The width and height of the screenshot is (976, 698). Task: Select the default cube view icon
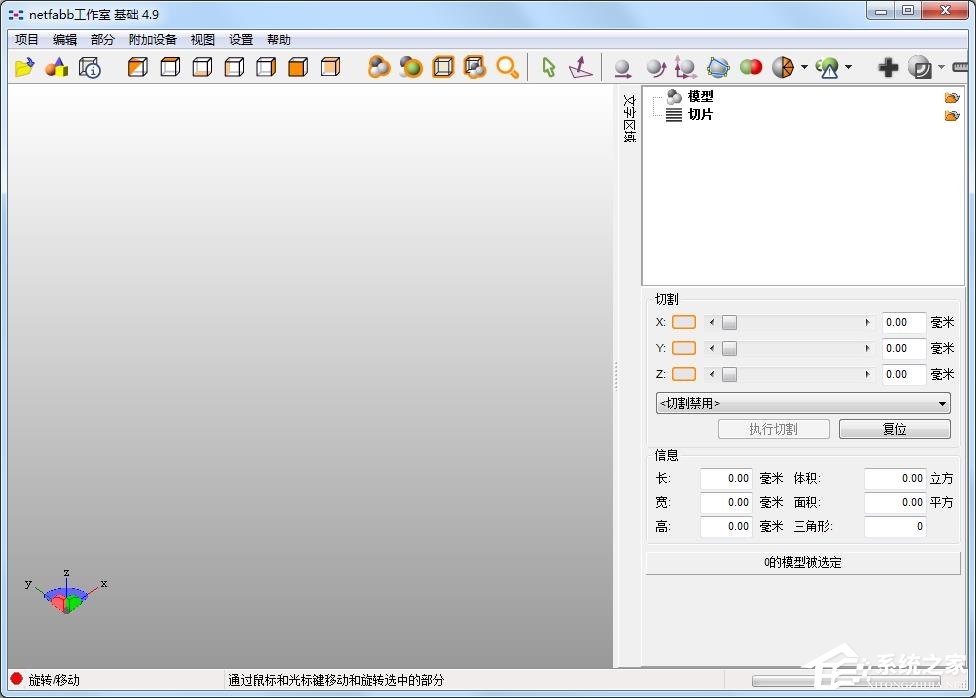(137, 67)
